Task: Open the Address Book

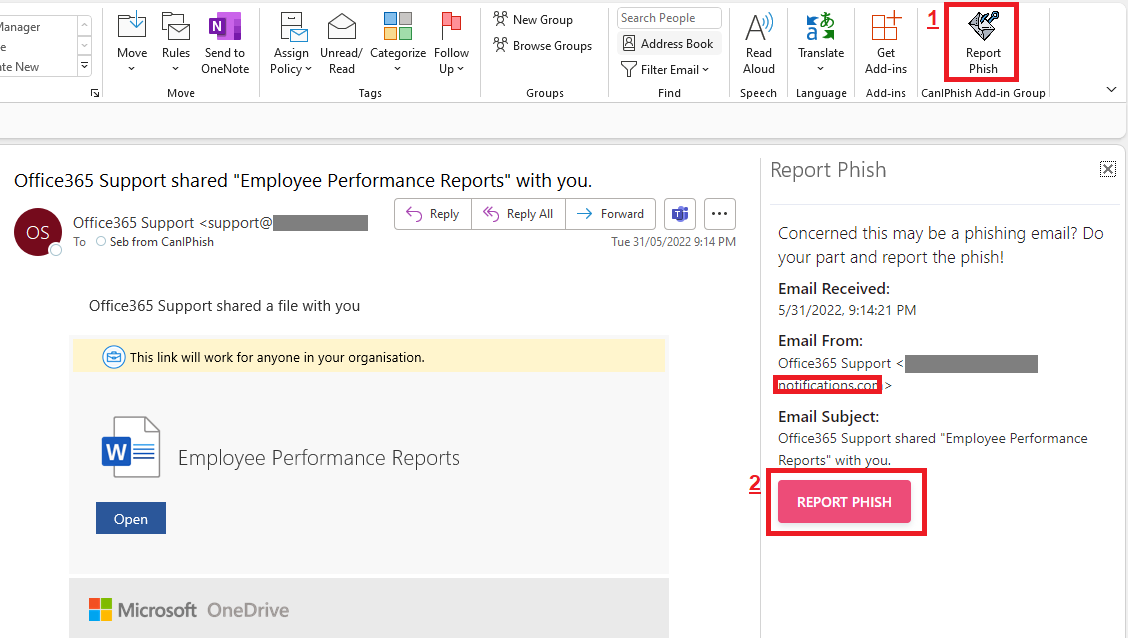Action: point(668,43)
